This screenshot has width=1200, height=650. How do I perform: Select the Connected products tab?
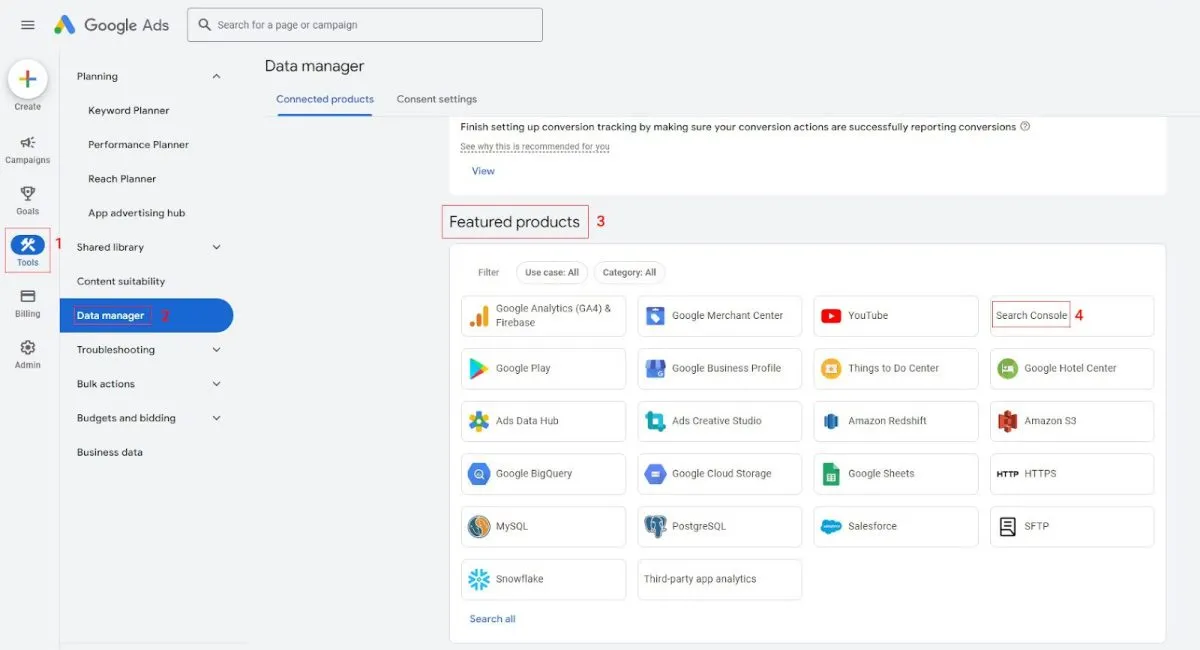[x=325, y=99]
